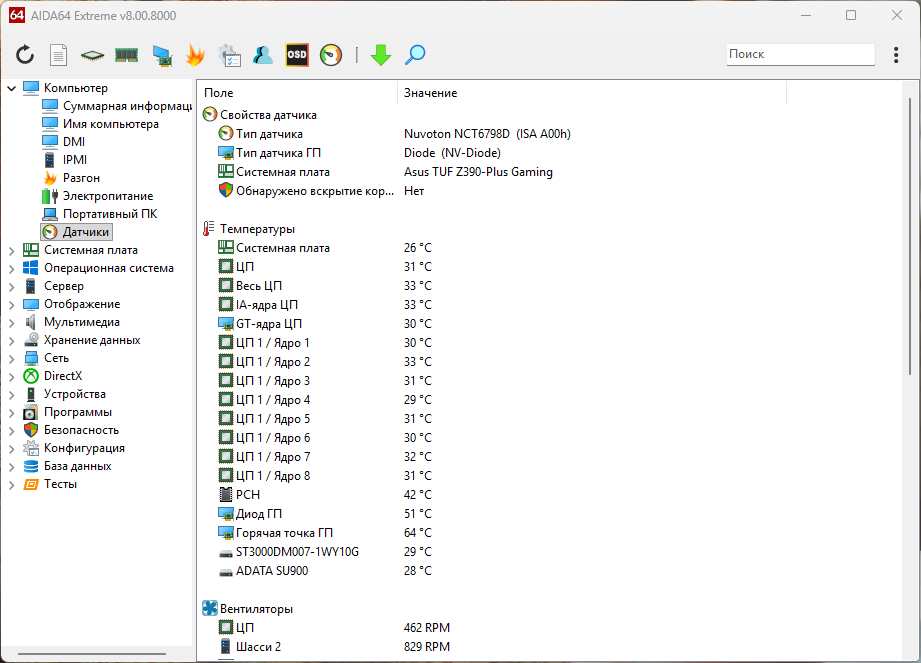Image resolution: width=921 pixels, height=663 pixels.
Task: Select Портативный ПК tree item
Action: (x=100, y=214)
